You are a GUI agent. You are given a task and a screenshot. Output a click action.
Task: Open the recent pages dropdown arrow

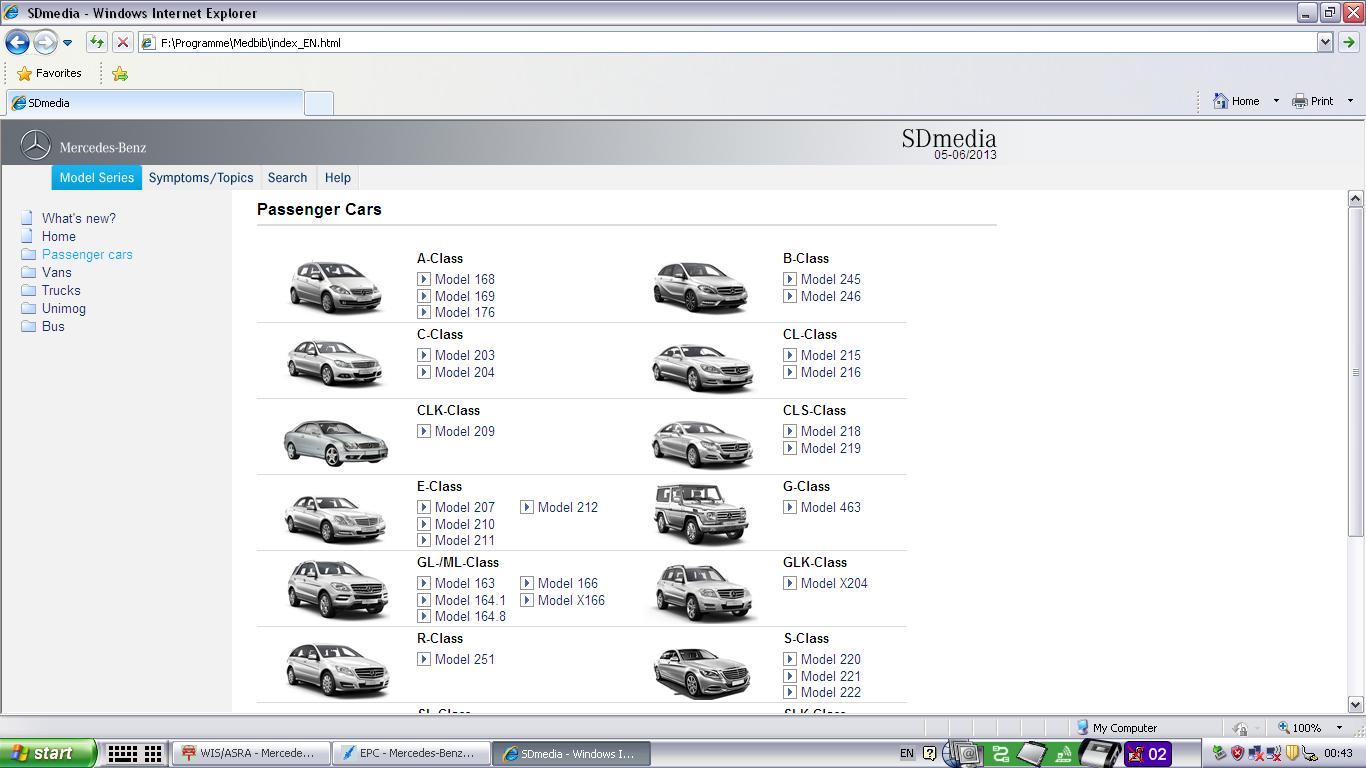[x=67, y=43]
